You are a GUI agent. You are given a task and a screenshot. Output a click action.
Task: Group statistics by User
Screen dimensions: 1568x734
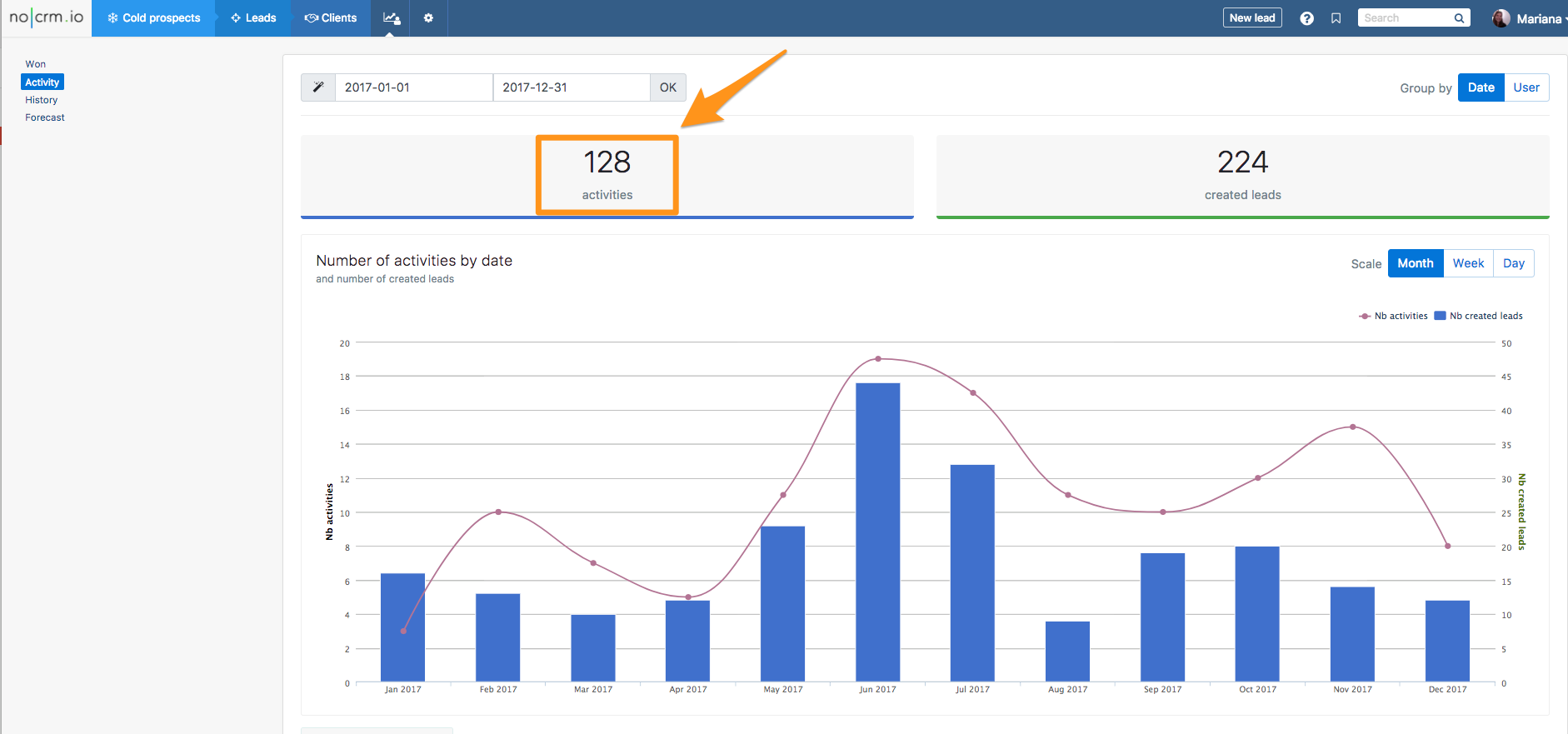[x=1526, y=87]
